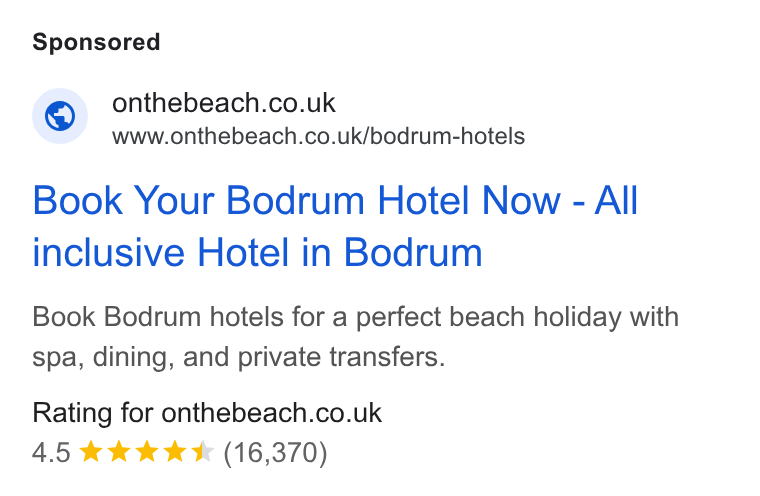
Task: Click the third gold rating star
Action: (x=146, y=452)
